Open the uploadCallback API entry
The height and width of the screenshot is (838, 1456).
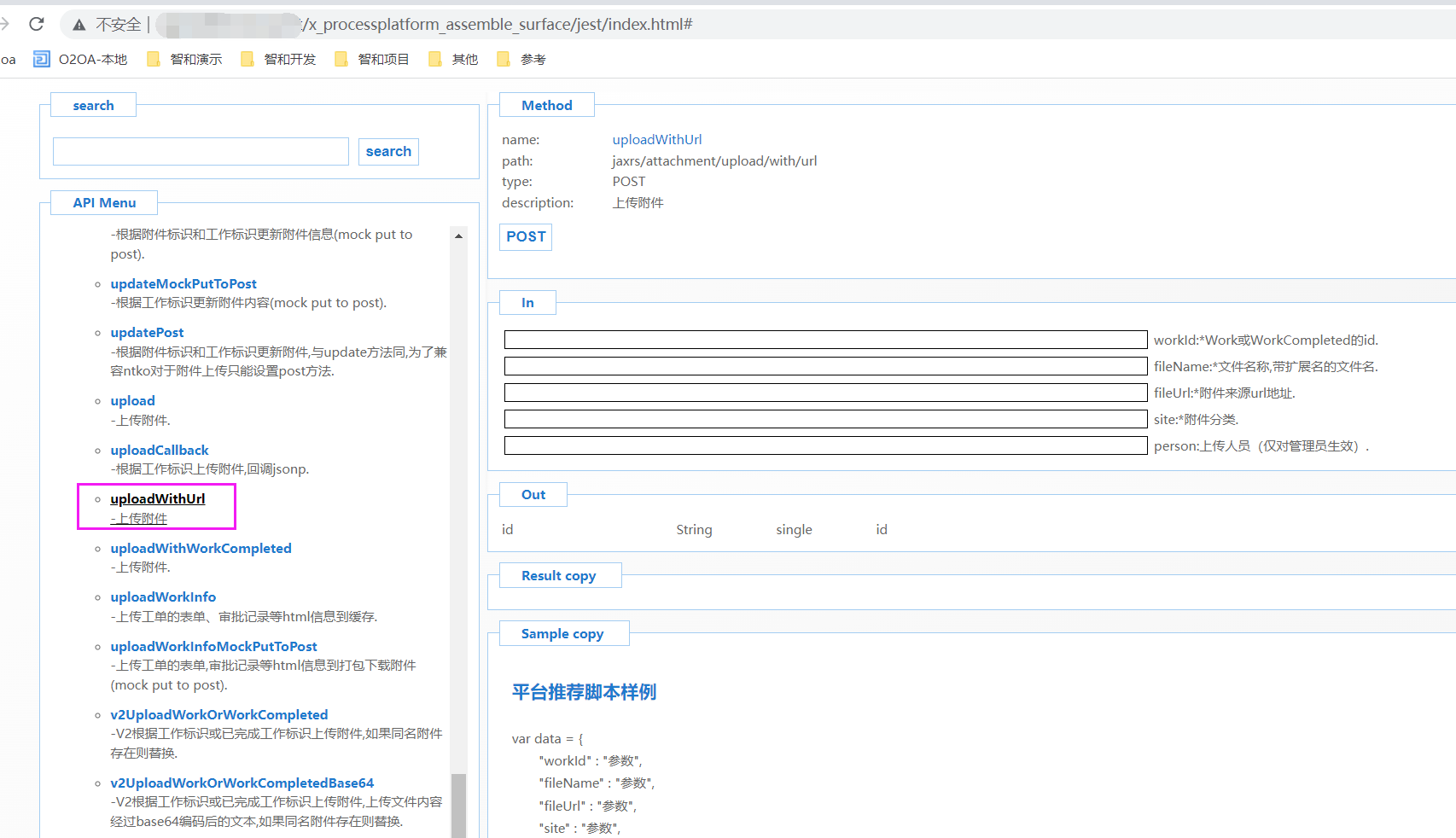pyautogui.click(x=159, y=450)
